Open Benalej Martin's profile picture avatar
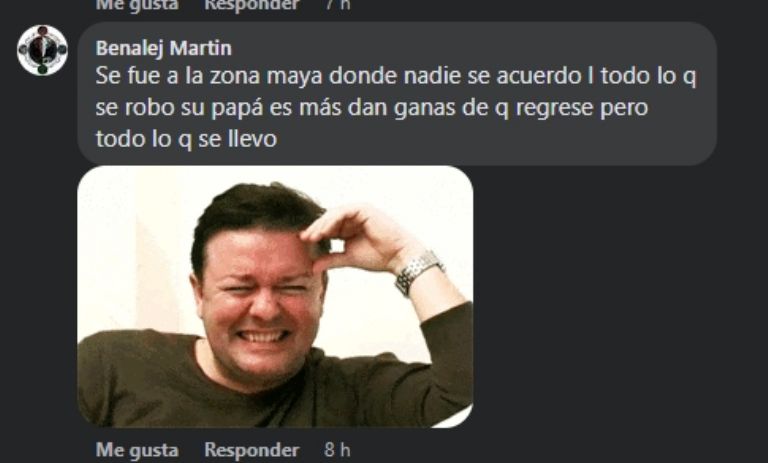Image resolution: width=768 pixels, height=463 pixels. click(x=42, y=50)
